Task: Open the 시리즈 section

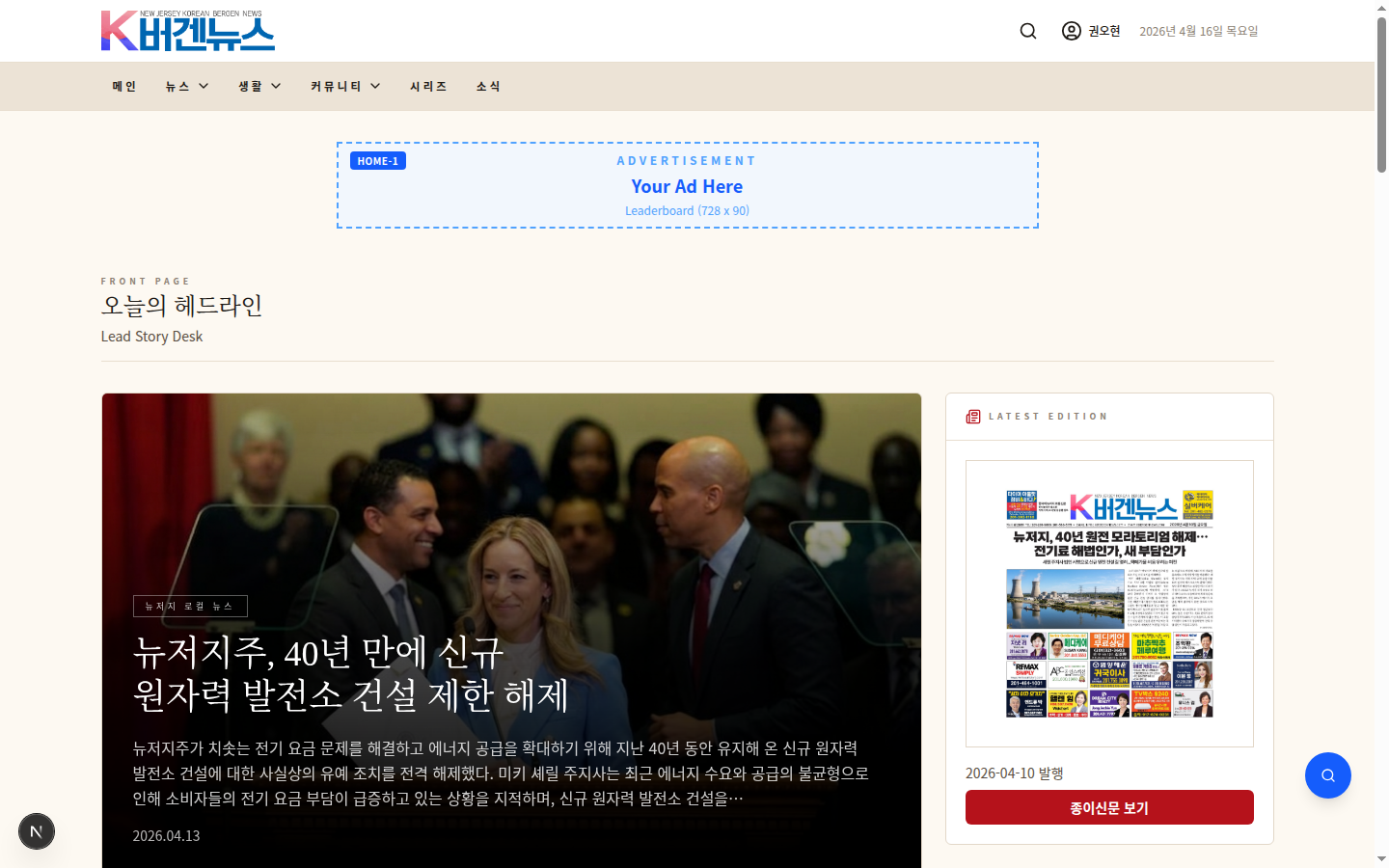Action: [428, 86]
